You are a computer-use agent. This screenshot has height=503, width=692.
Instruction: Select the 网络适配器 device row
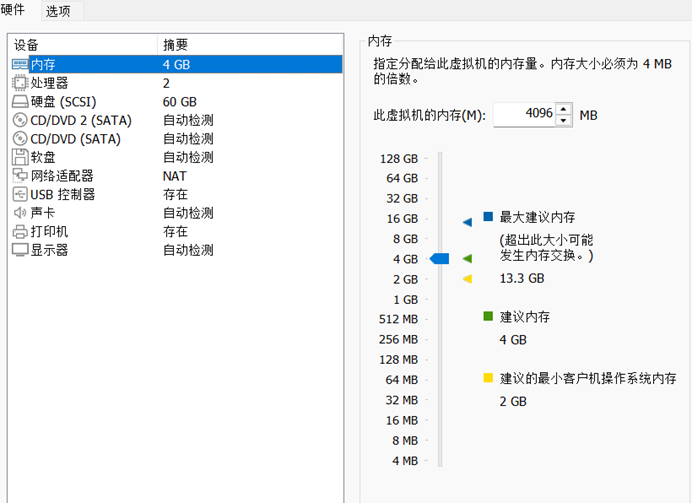tap(177, 176)
